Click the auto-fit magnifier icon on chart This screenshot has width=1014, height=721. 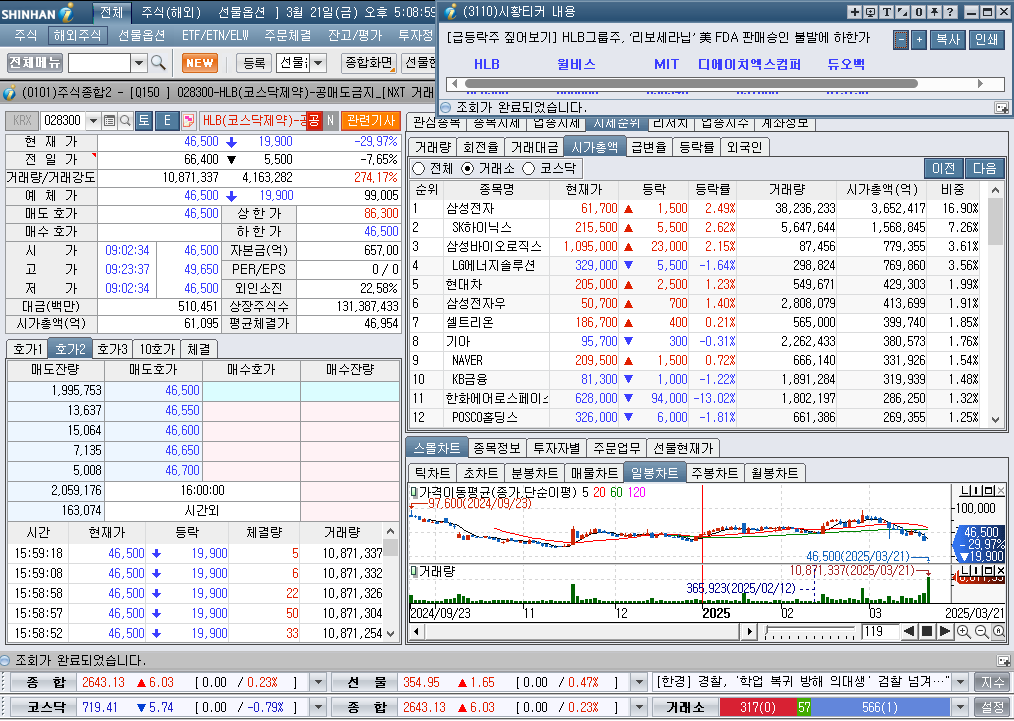point(998,632)
